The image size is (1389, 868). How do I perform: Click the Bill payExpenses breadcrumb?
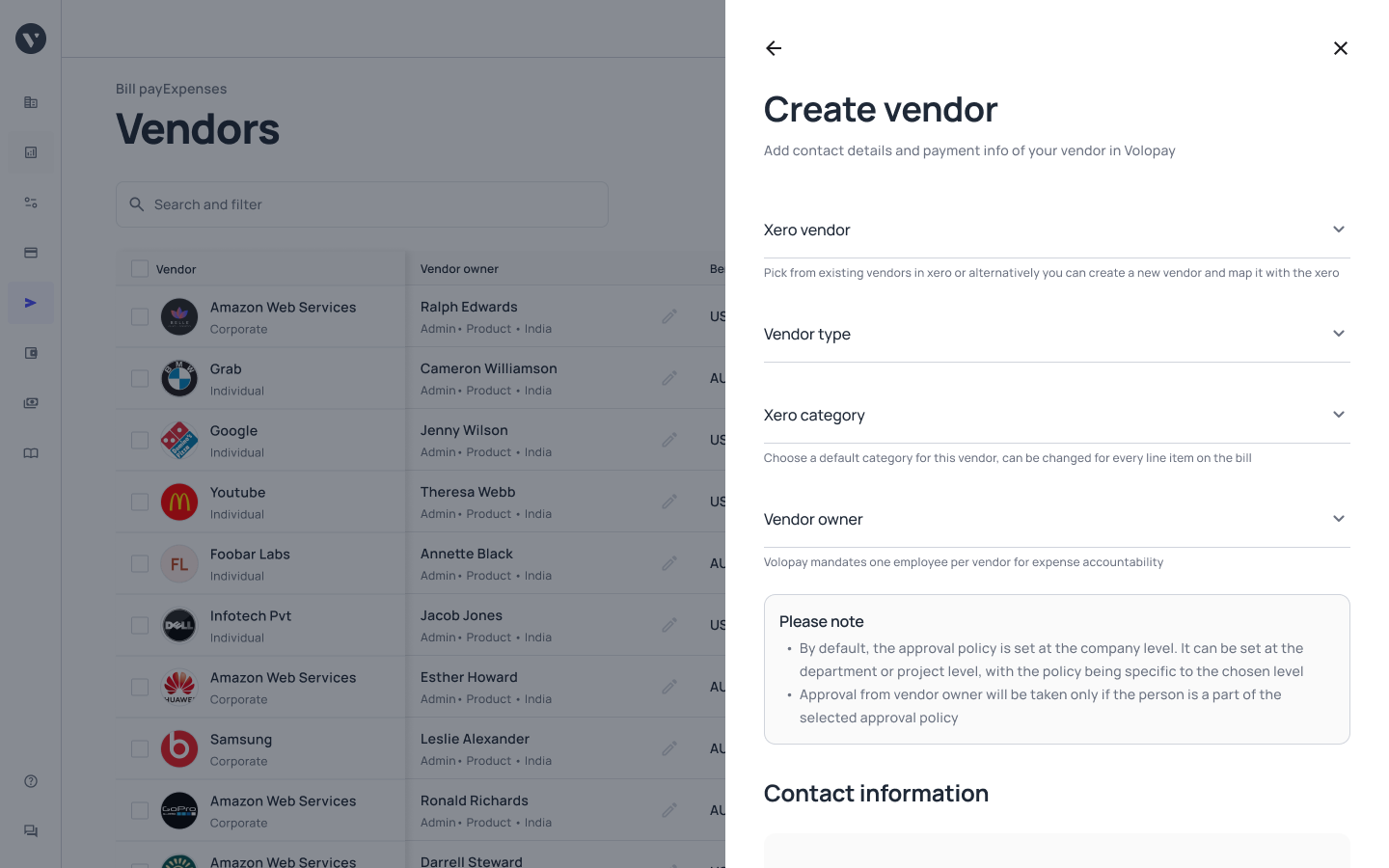171,89
